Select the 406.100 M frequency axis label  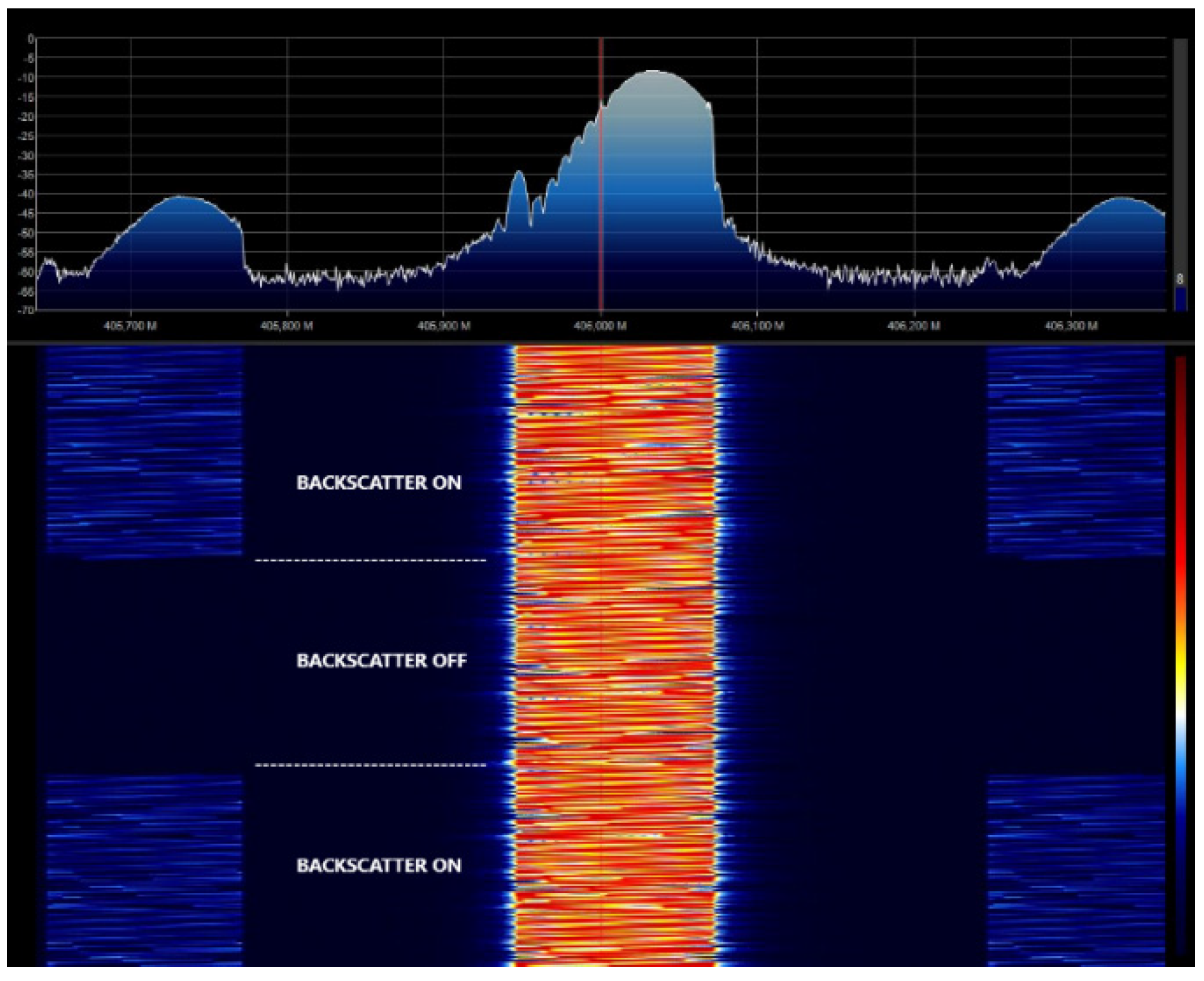pyautogui.click(x=757, y=326)
